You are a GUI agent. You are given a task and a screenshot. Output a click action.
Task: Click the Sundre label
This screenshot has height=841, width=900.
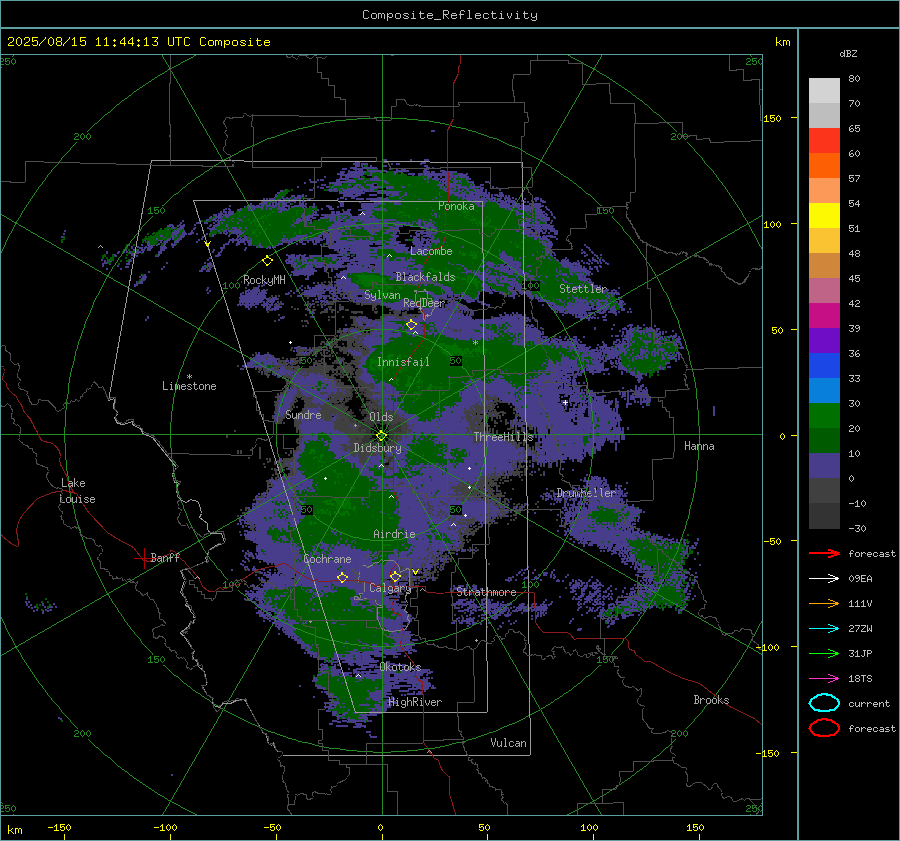(303, 415)
